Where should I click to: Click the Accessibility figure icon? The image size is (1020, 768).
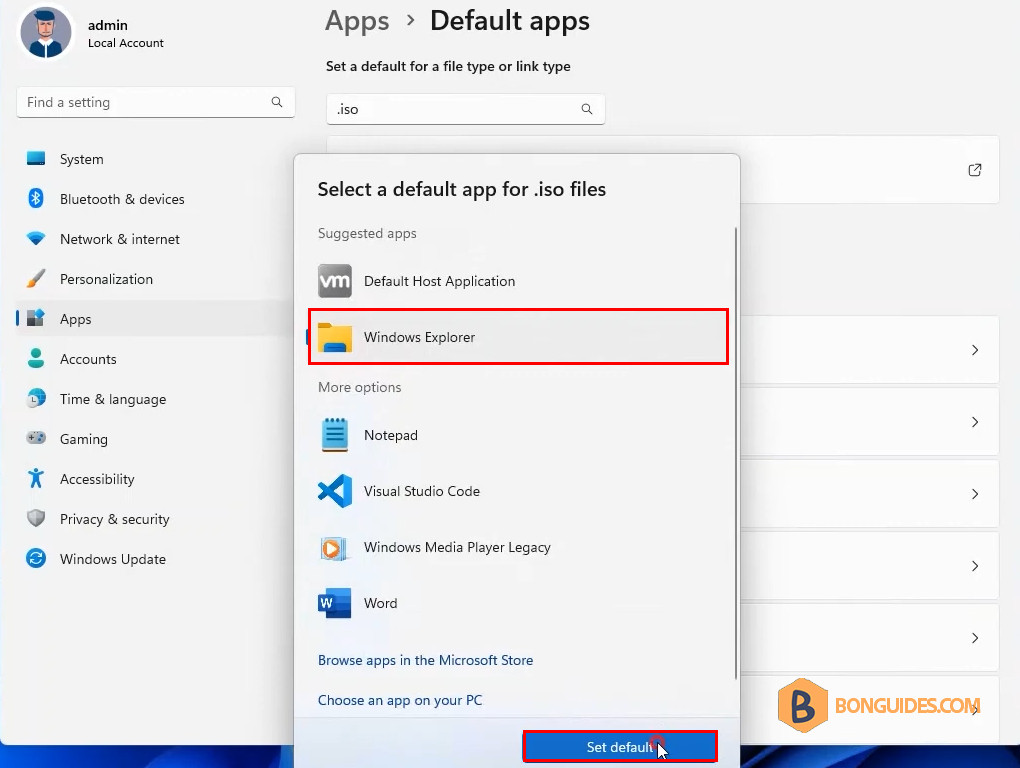coord(36,478)
